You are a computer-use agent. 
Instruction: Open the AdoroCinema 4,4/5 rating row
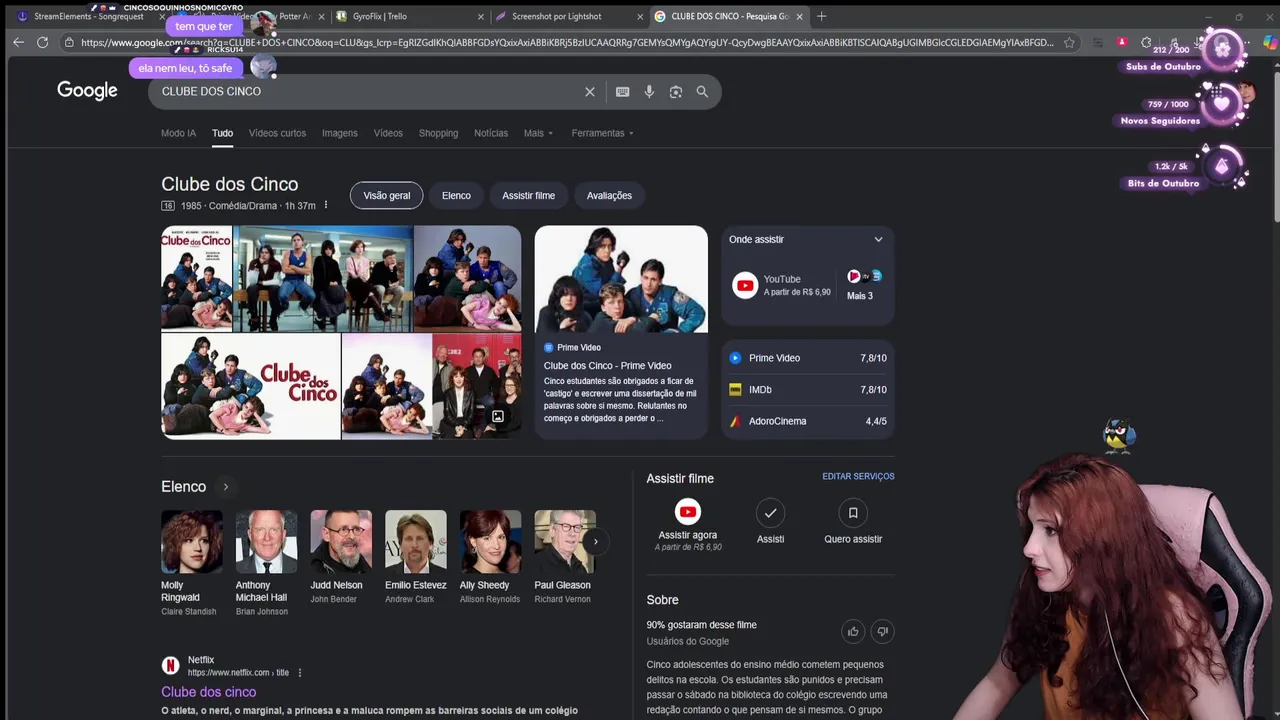[808, 421]
